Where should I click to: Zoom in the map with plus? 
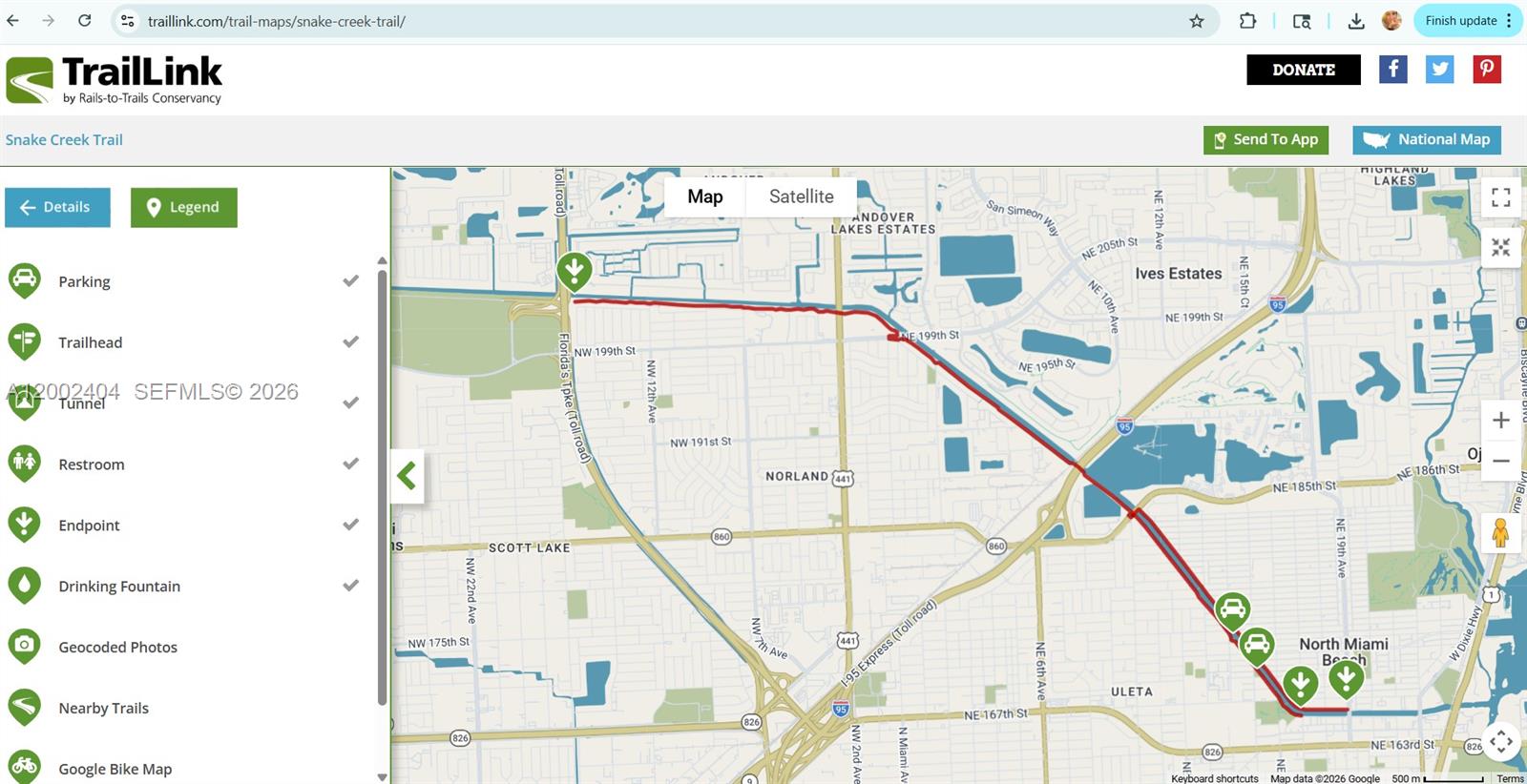pos(1500,421)
